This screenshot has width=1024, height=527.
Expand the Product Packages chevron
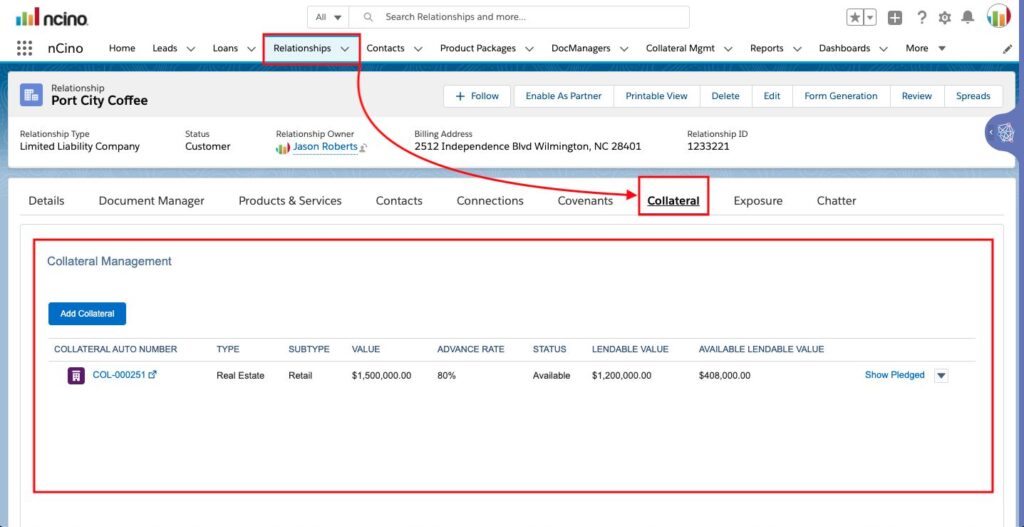coord(530,49)
